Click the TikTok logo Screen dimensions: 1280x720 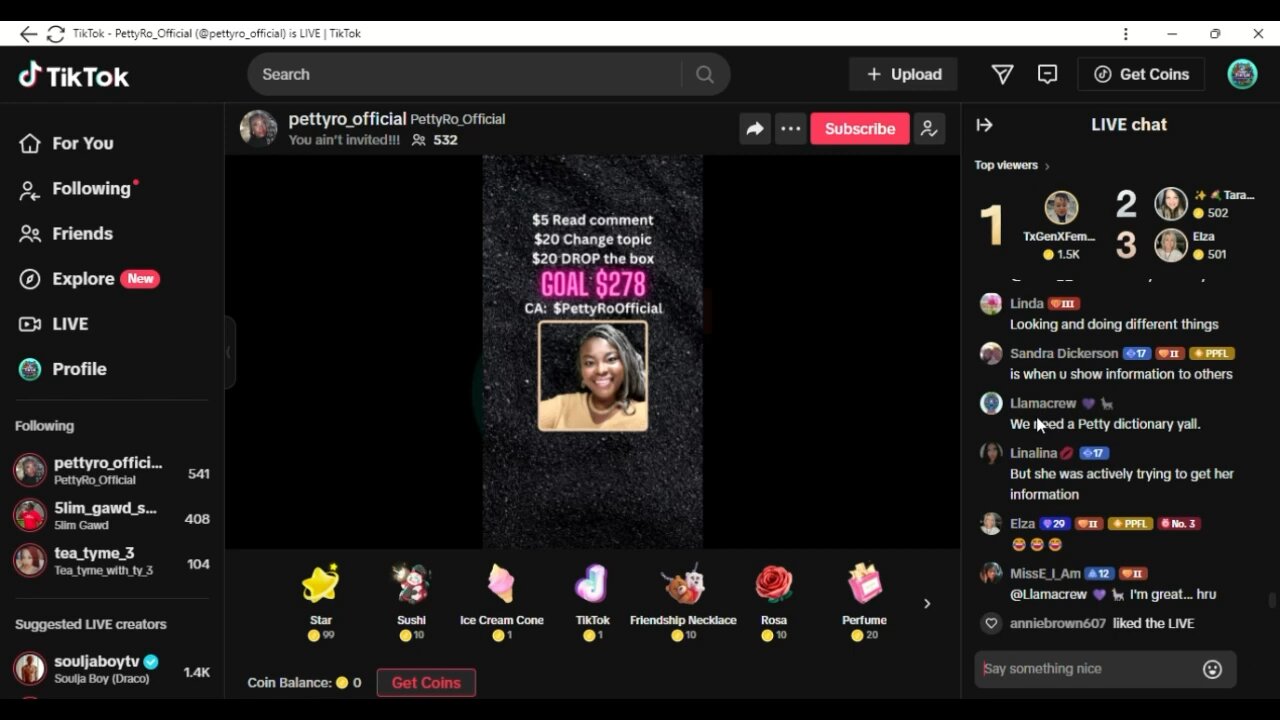coord(74,75)
